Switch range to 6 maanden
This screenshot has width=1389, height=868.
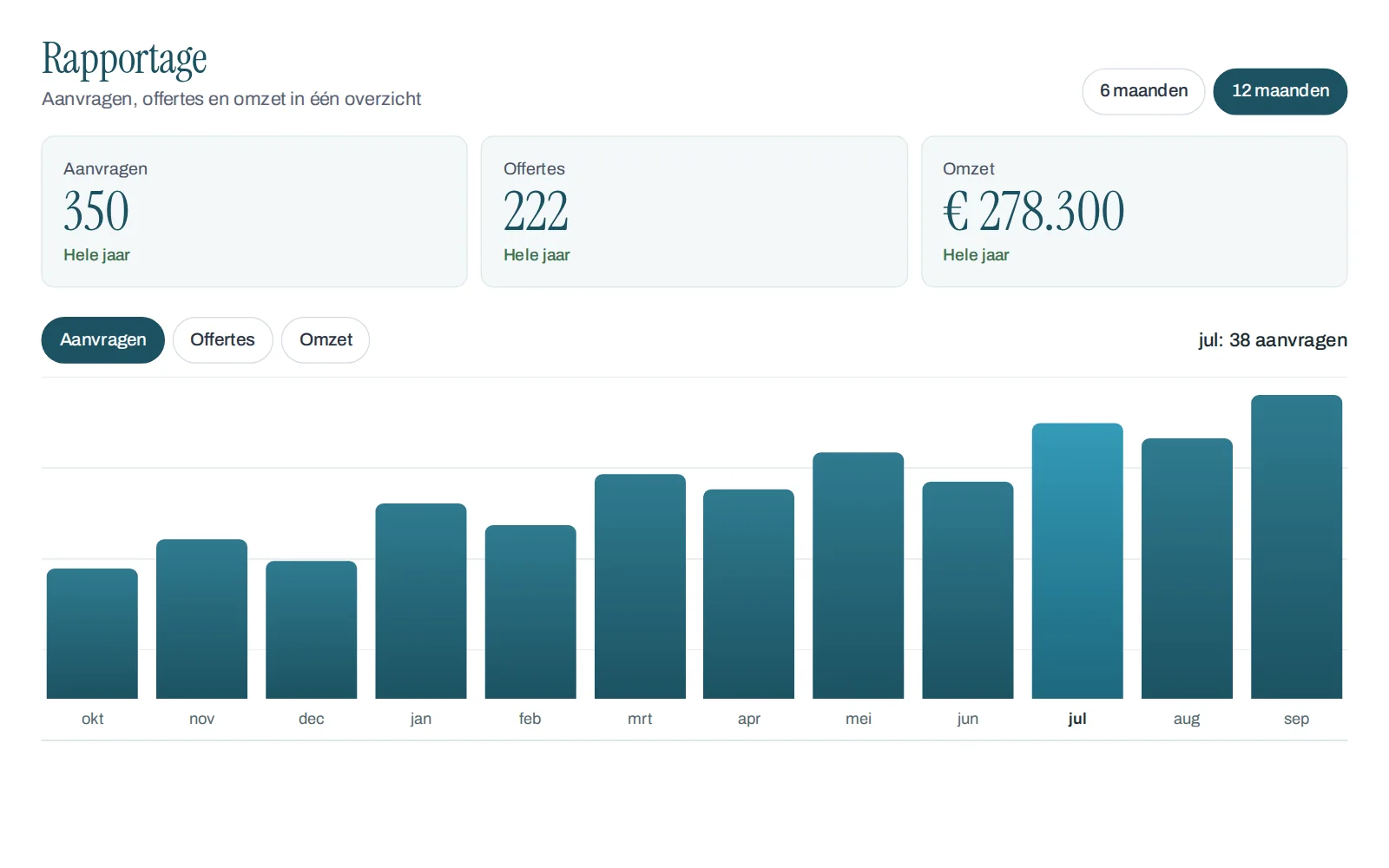(1143, 91)
